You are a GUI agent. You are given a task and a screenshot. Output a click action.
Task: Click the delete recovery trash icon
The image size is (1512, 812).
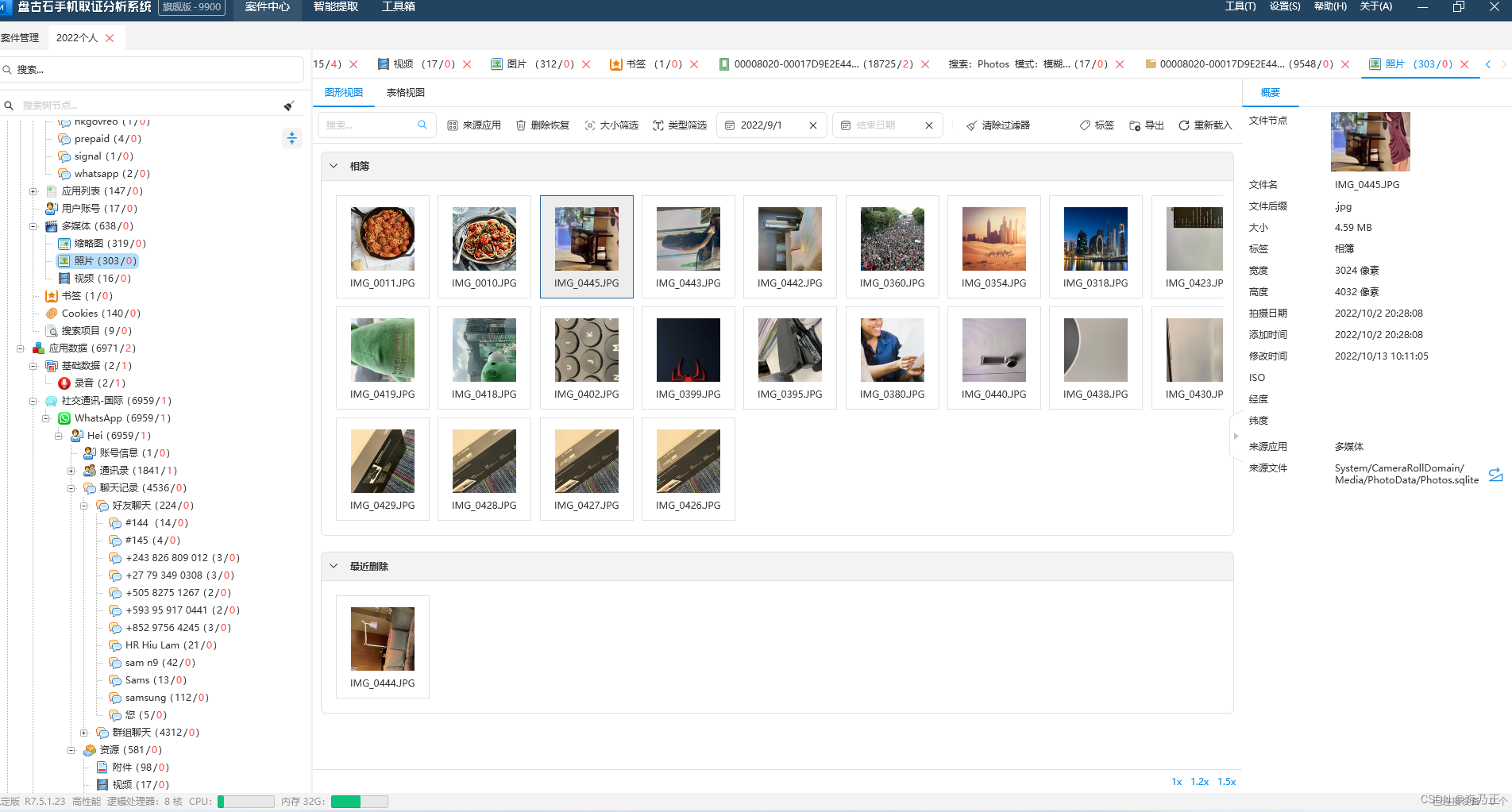pyautogui.click(x=521, y=125)
